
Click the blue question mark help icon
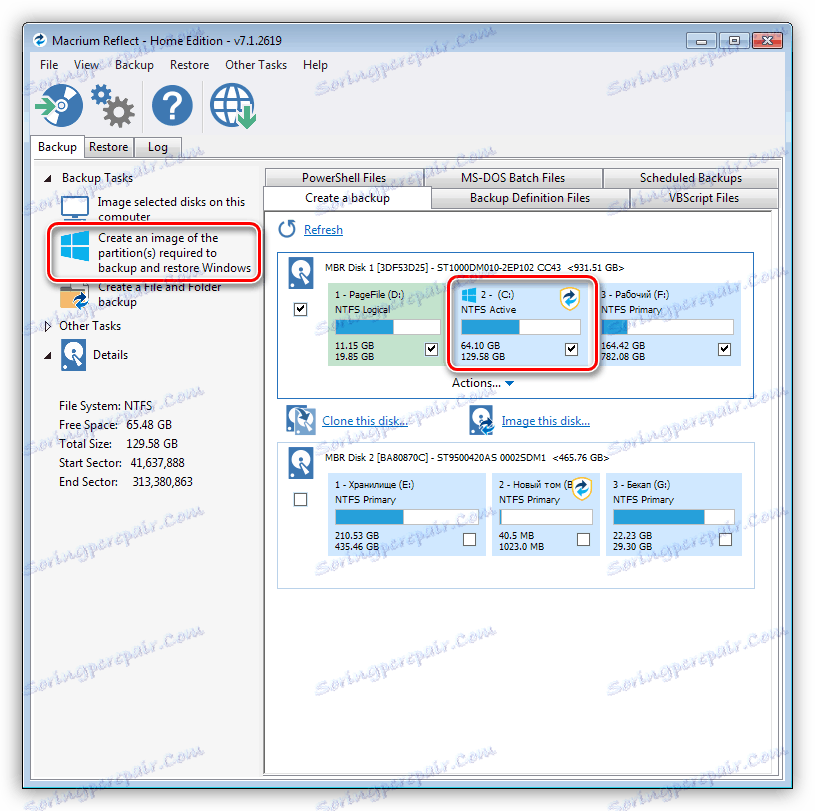tap(172, 106)
